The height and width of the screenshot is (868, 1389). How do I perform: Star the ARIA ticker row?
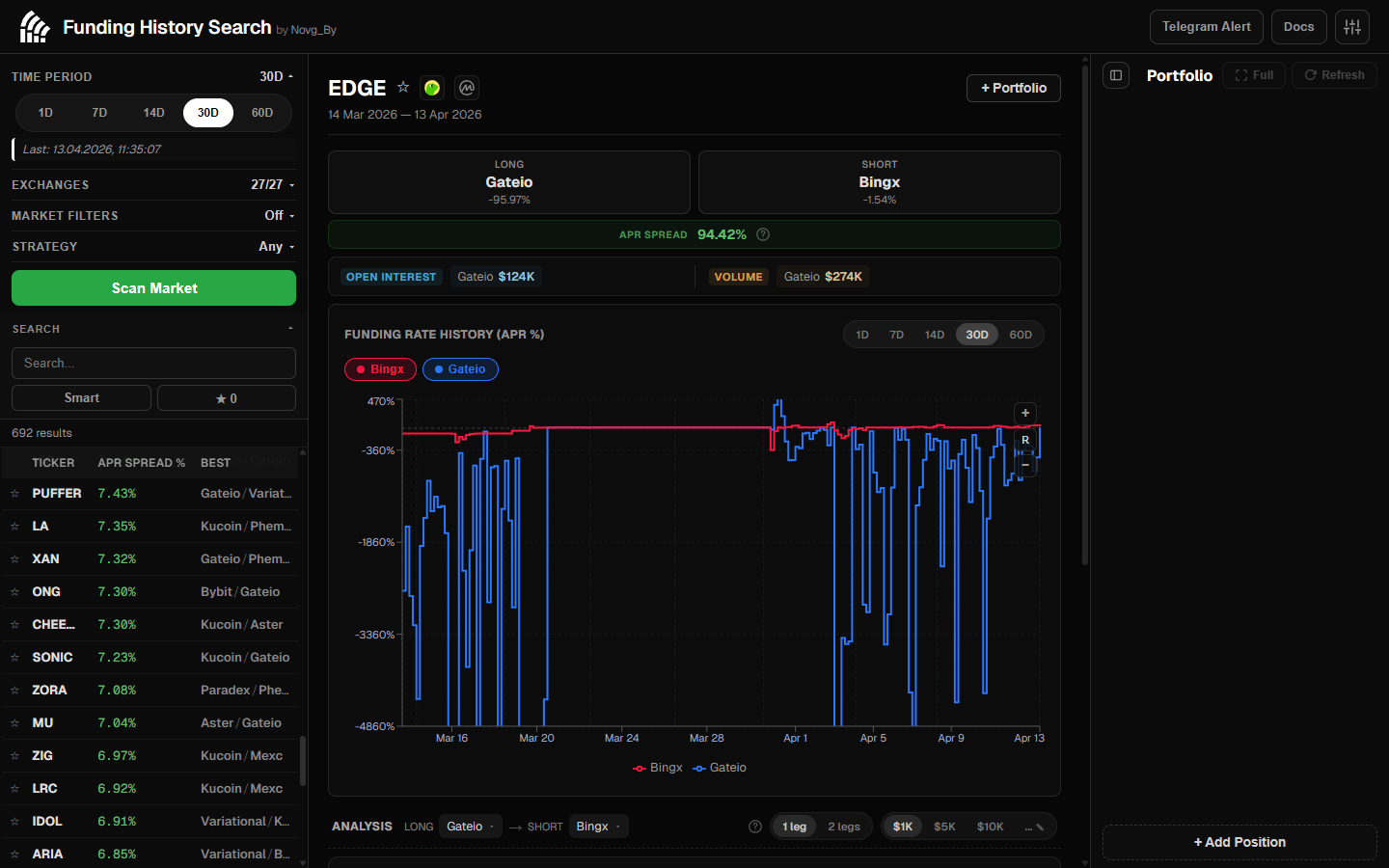pyautogui.click(x=14, y=854)
